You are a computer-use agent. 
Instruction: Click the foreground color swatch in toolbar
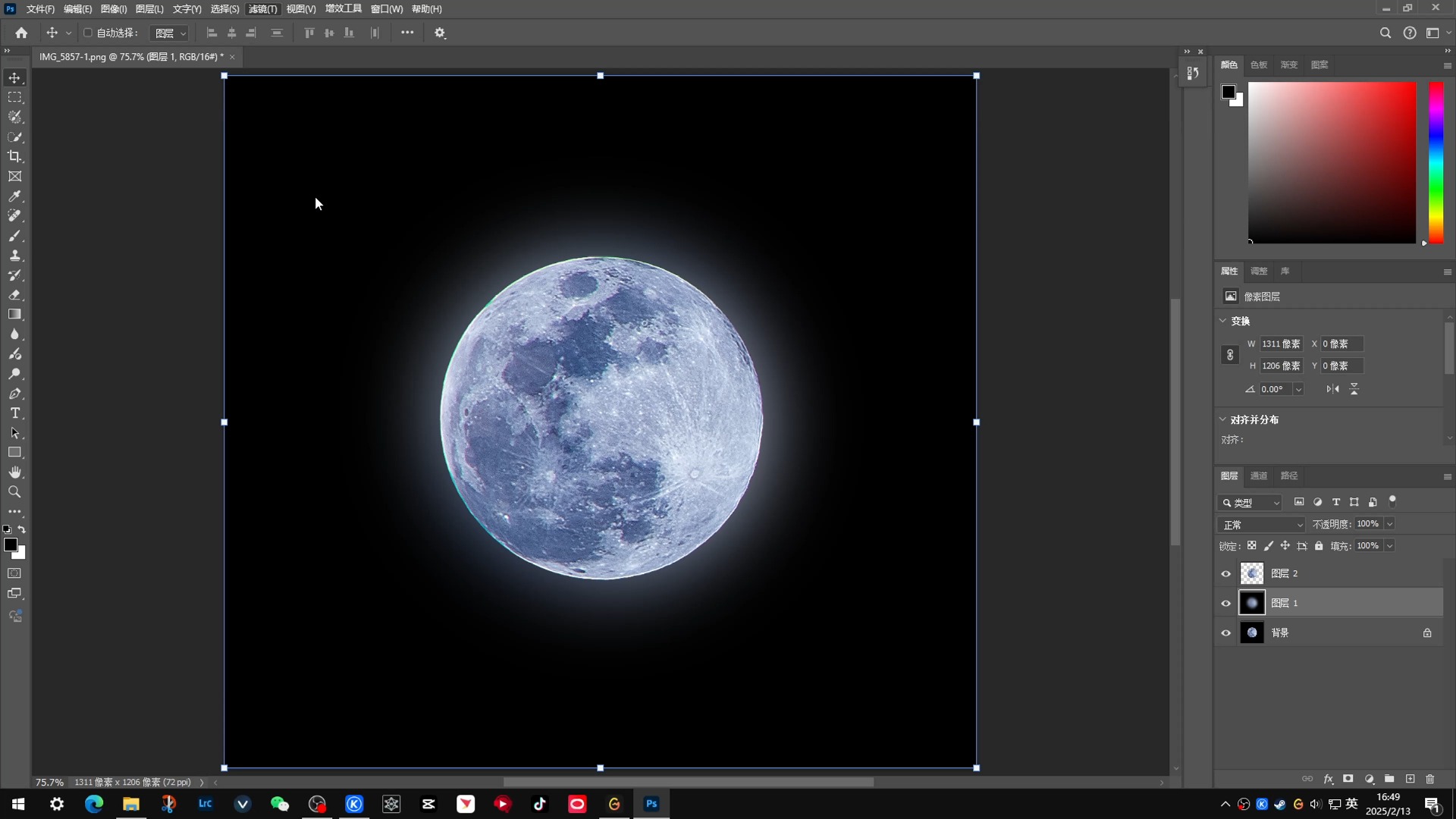[x=11, y=544]
